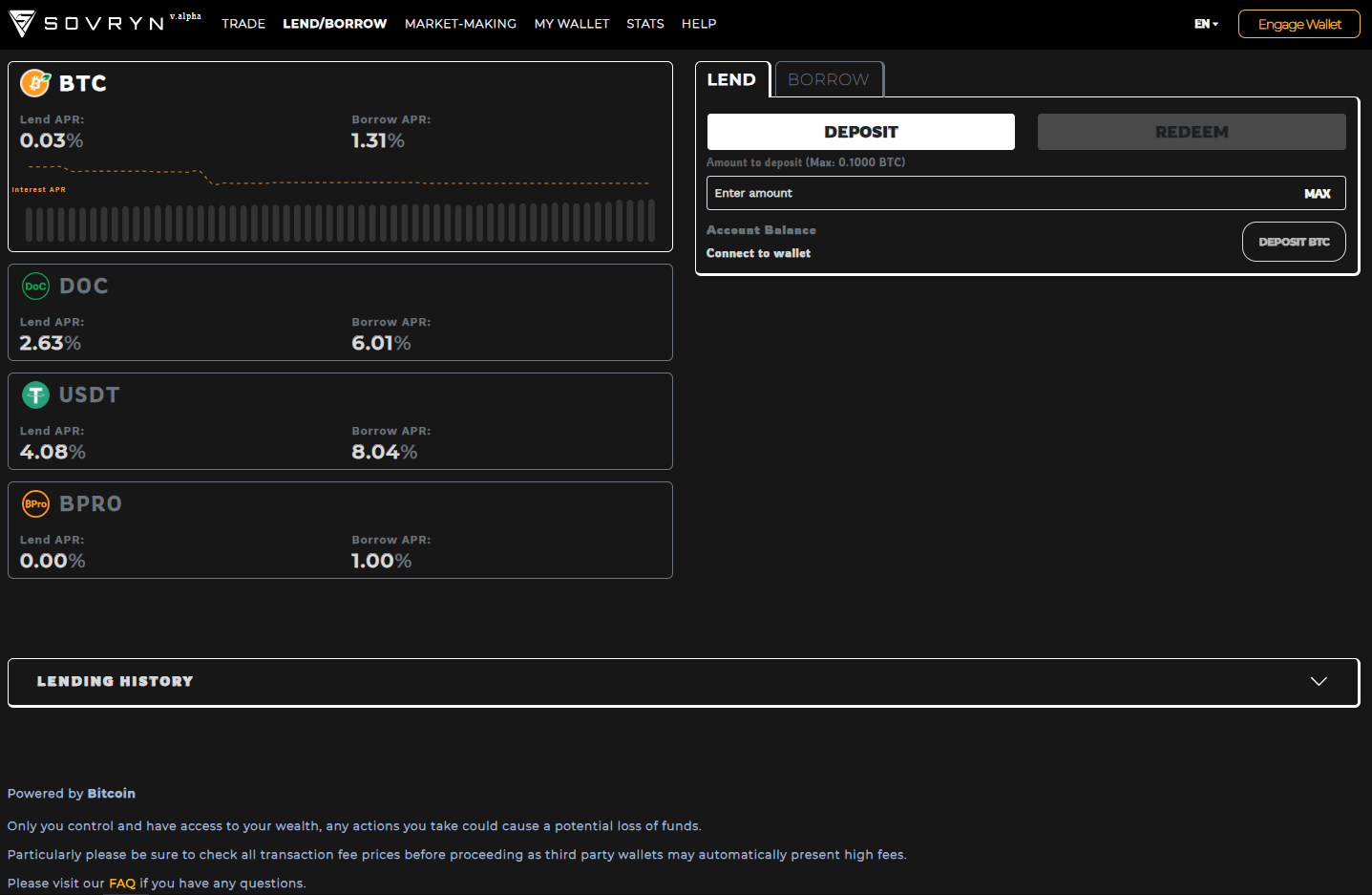Select the DOC lending pool card
The height and width of the screenshot is (895, 1372).
point(340,312)
